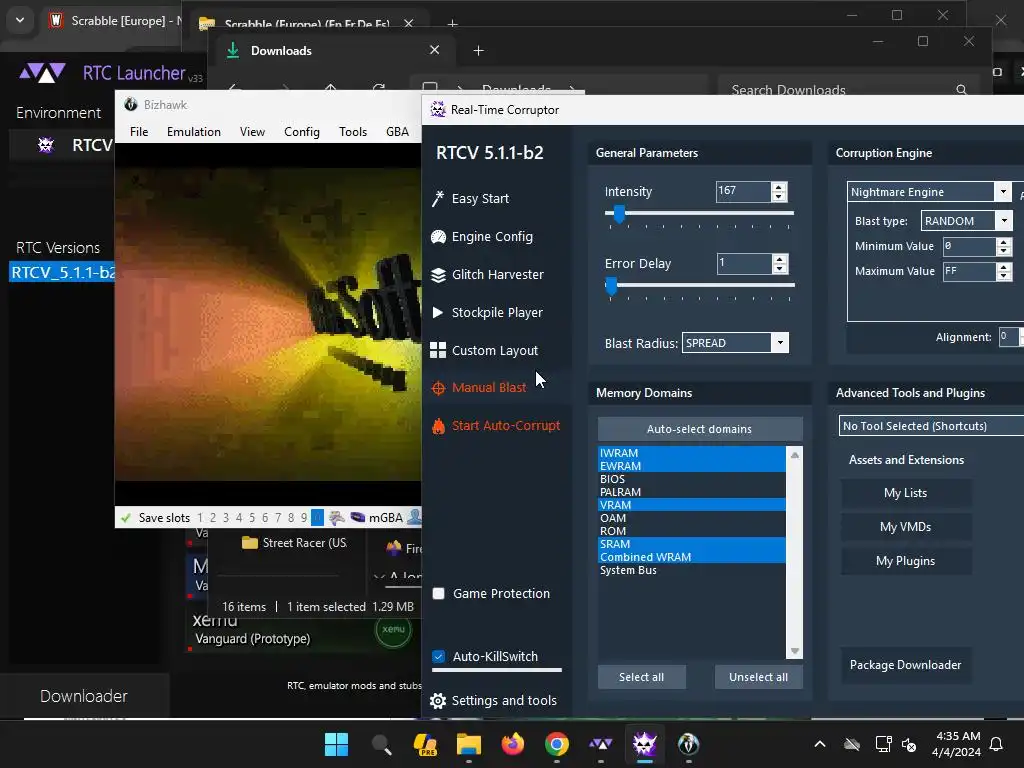Increase Minimum Value stepper
The height and width of the screenshot is (768, 1024).
tap(1004, 242)
